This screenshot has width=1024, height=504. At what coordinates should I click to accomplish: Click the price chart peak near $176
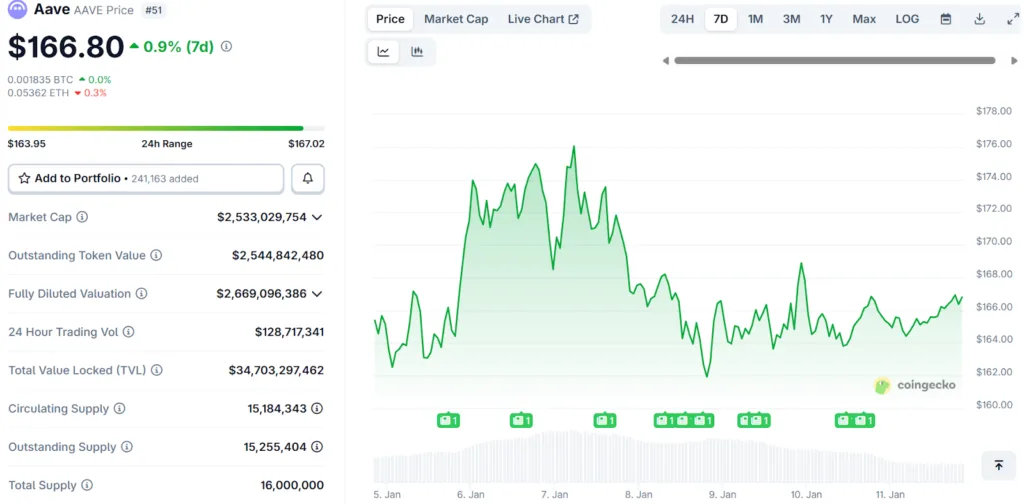[573, 148]
